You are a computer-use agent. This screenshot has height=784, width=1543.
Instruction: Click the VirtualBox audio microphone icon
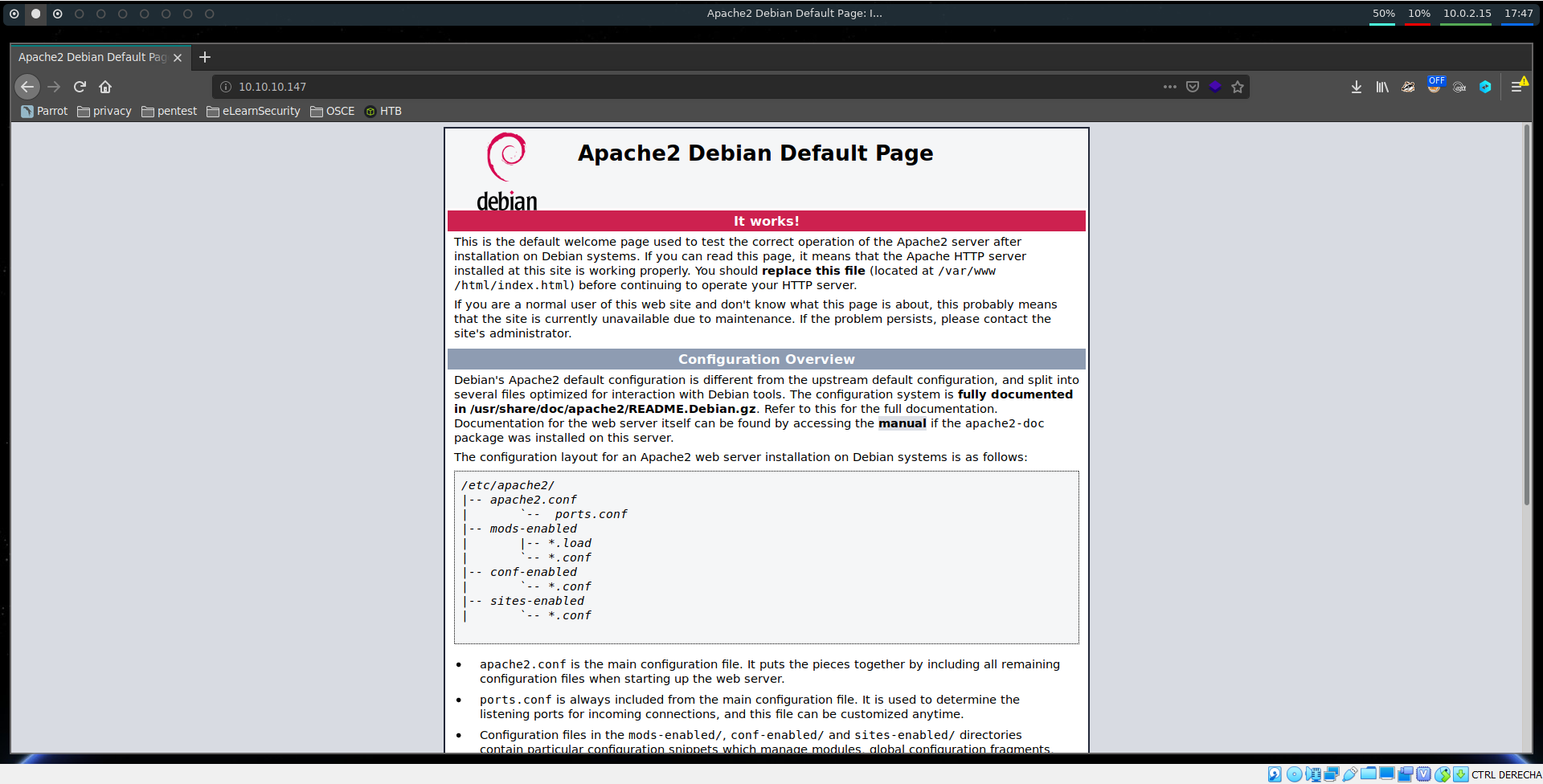pos(1313,774)
